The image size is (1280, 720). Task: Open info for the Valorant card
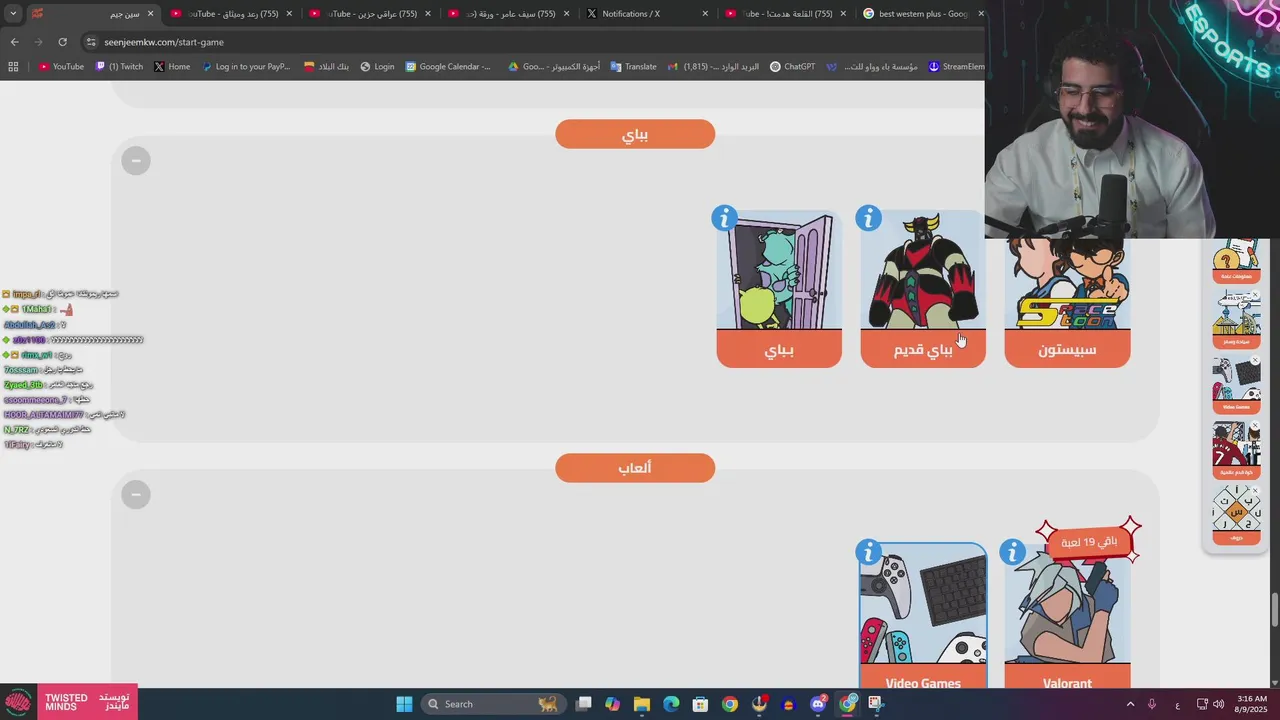tap(1012, 552)
